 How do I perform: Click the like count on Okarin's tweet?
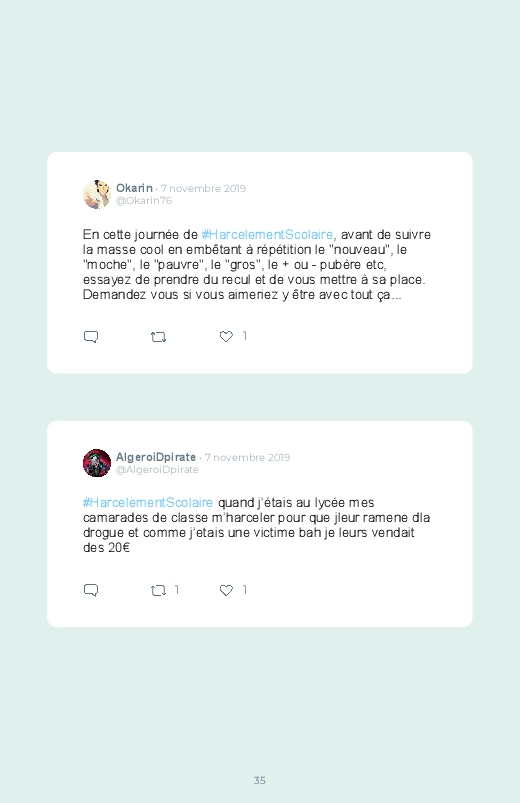[244, 336]
